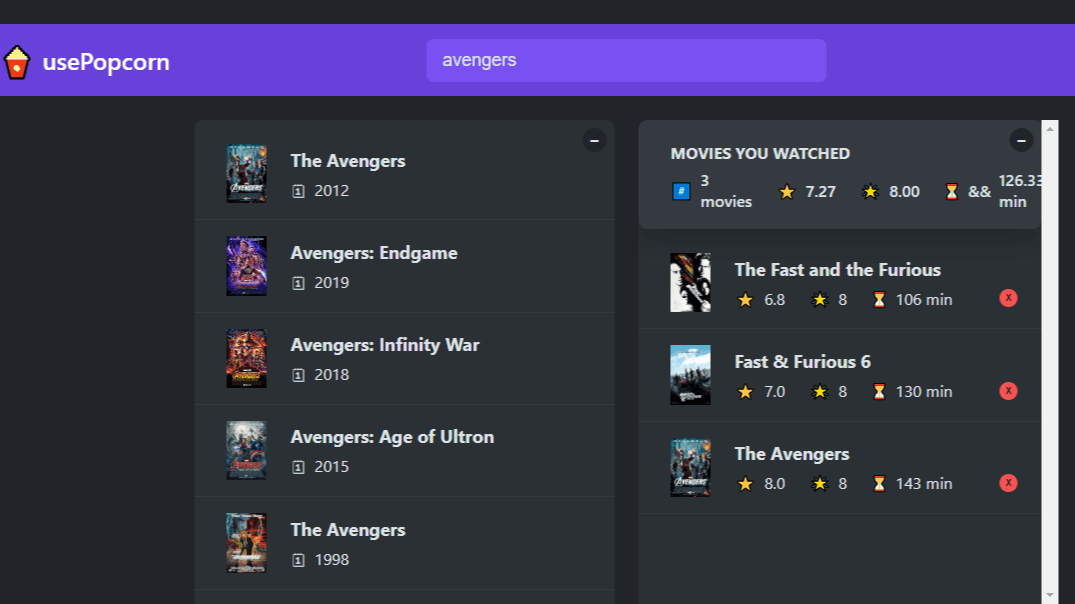Click the popcorn logo icon
This screenshot has width=1075, height=604.
click(16, 62)
